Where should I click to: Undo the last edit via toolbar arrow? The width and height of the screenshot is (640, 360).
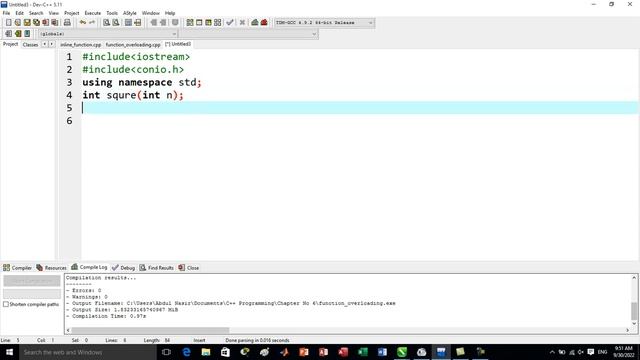[83, 23]
